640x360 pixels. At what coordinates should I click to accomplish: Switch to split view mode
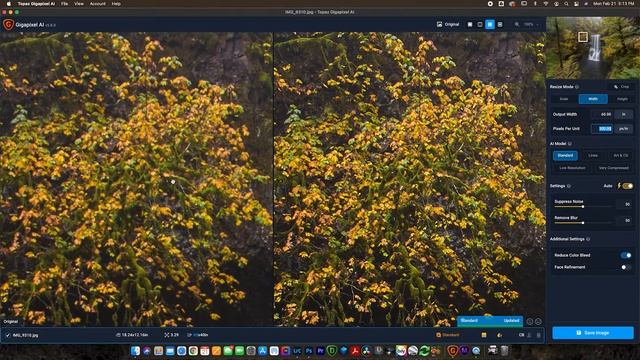coord(480,24)
